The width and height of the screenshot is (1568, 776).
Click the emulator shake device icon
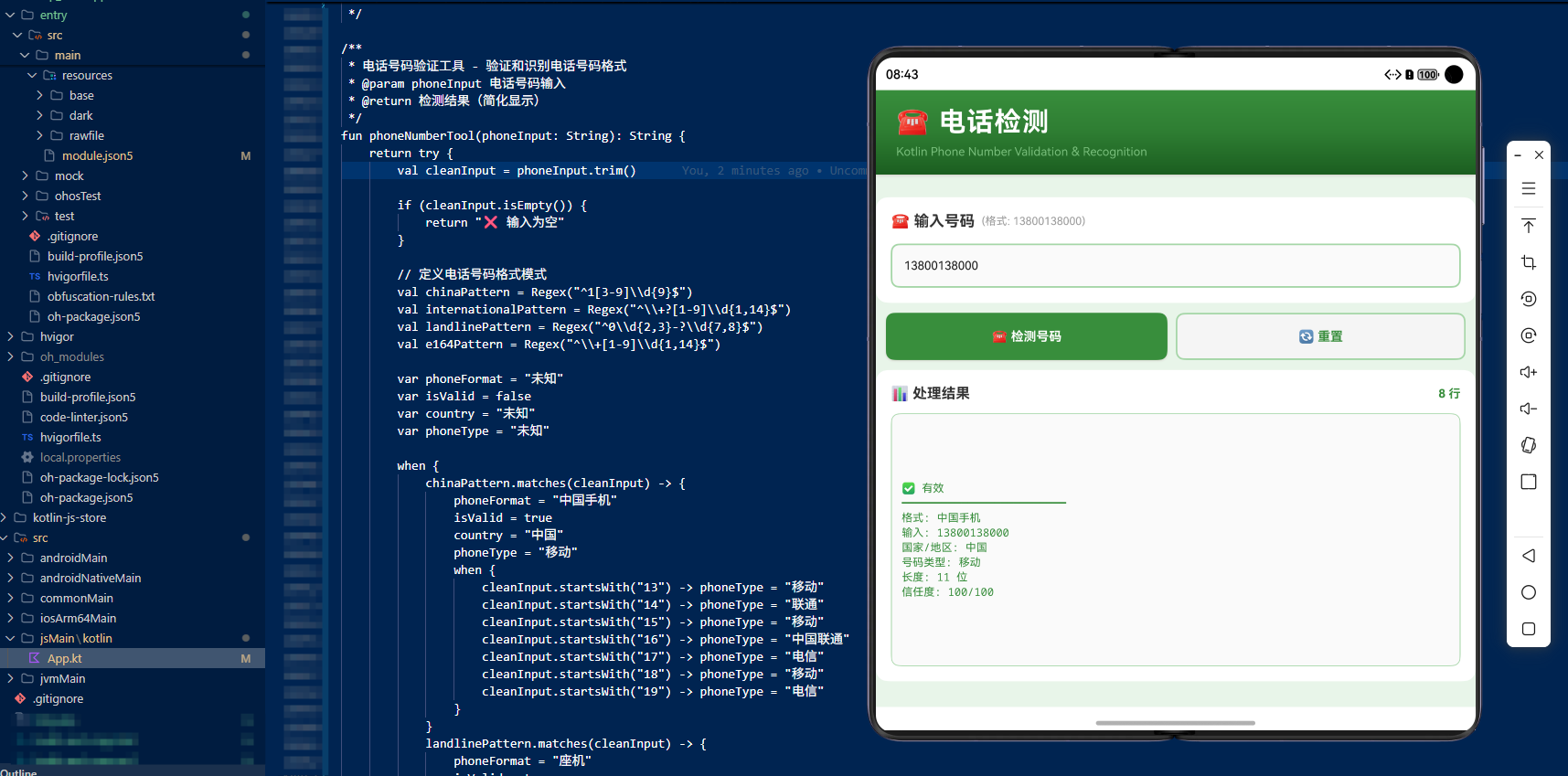[x=1528, y=445]
